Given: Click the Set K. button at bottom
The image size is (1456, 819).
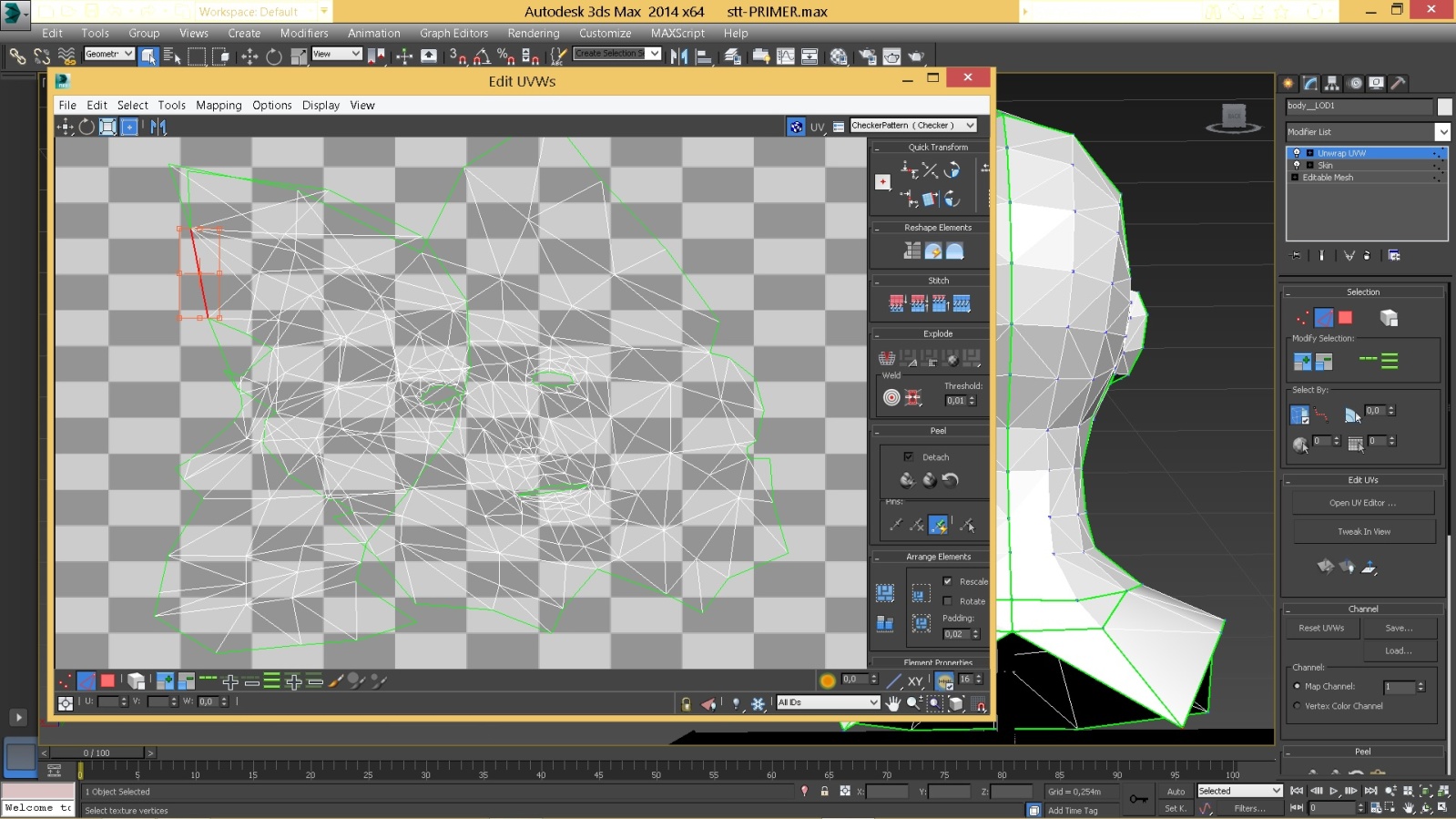Looking at the screenshot, I should point(1176,808).
